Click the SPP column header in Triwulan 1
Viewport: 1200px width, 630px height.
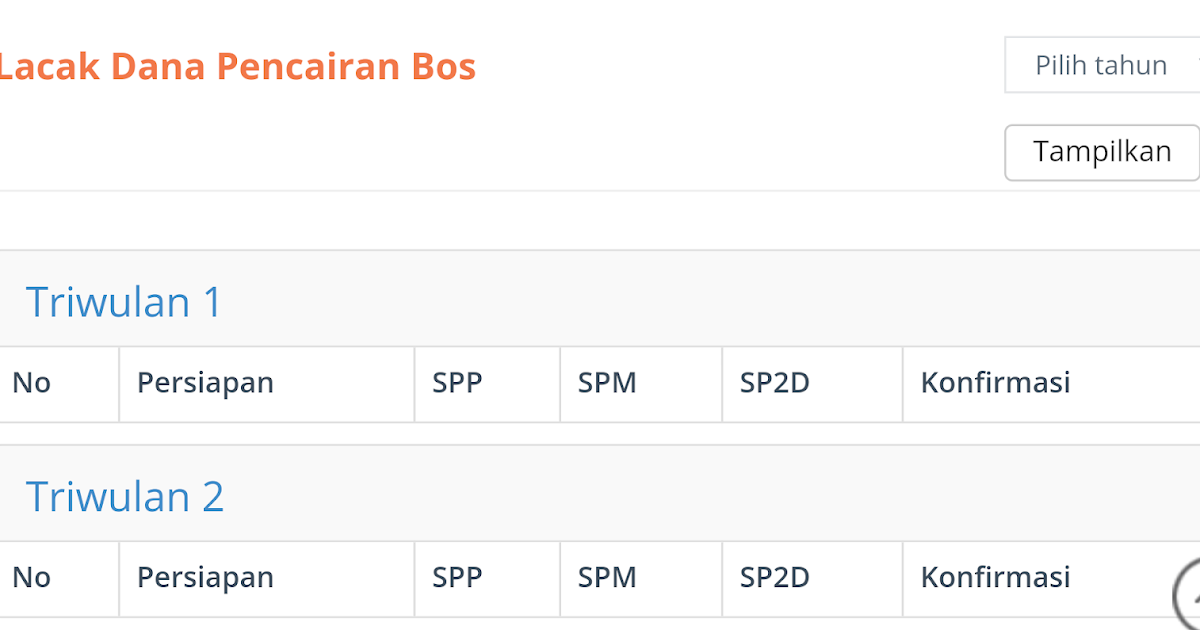456,383
